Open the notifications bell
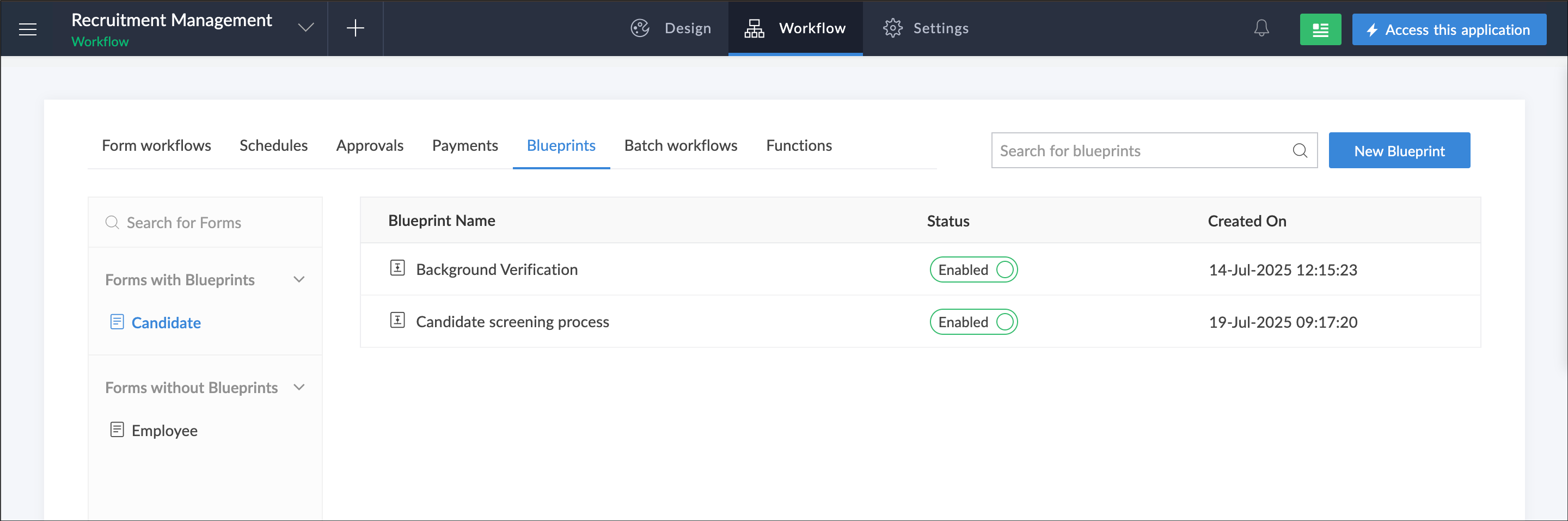 point(1260,29)
